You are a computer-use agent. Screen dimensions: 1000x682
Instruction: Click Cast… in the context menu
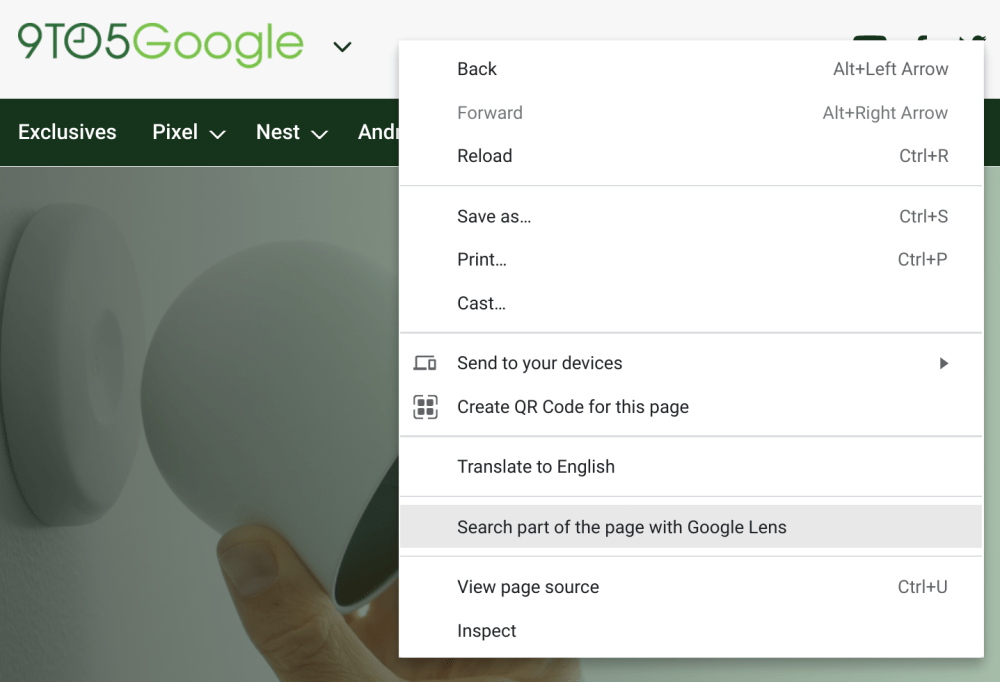point(481,303)
